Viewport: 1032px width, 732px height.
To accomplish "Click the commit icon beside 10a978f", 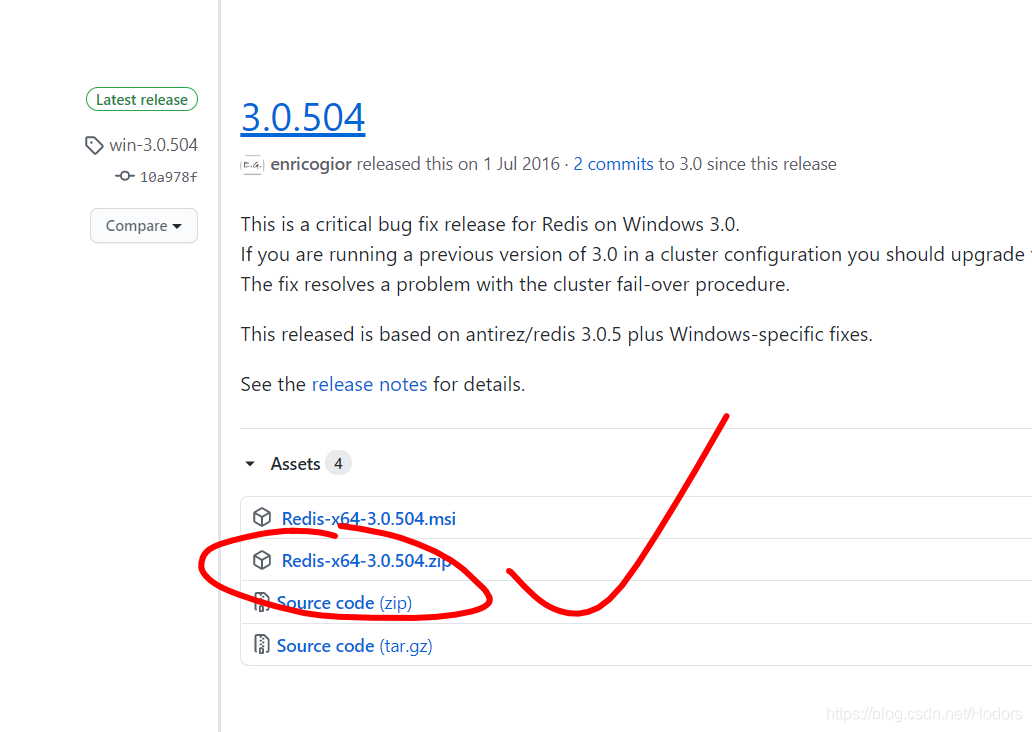I will [124, 176].
